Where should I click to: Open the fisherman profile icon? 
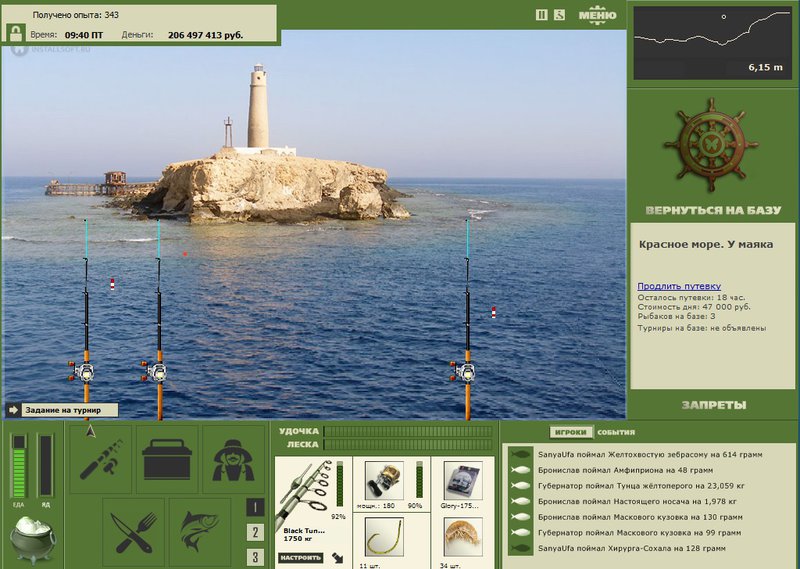pyautogui.click(x=233, y=459)
